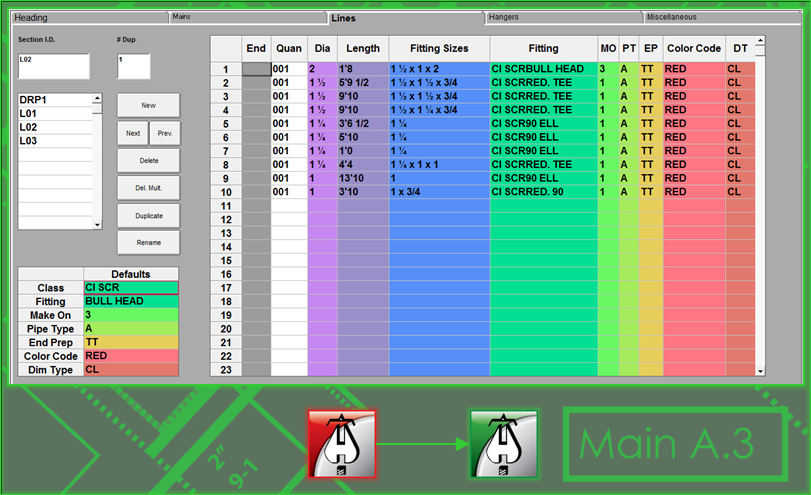Click the Next section button
This screenshot has height=495, width=811.
pyautogui.click(x=132, y=133)
